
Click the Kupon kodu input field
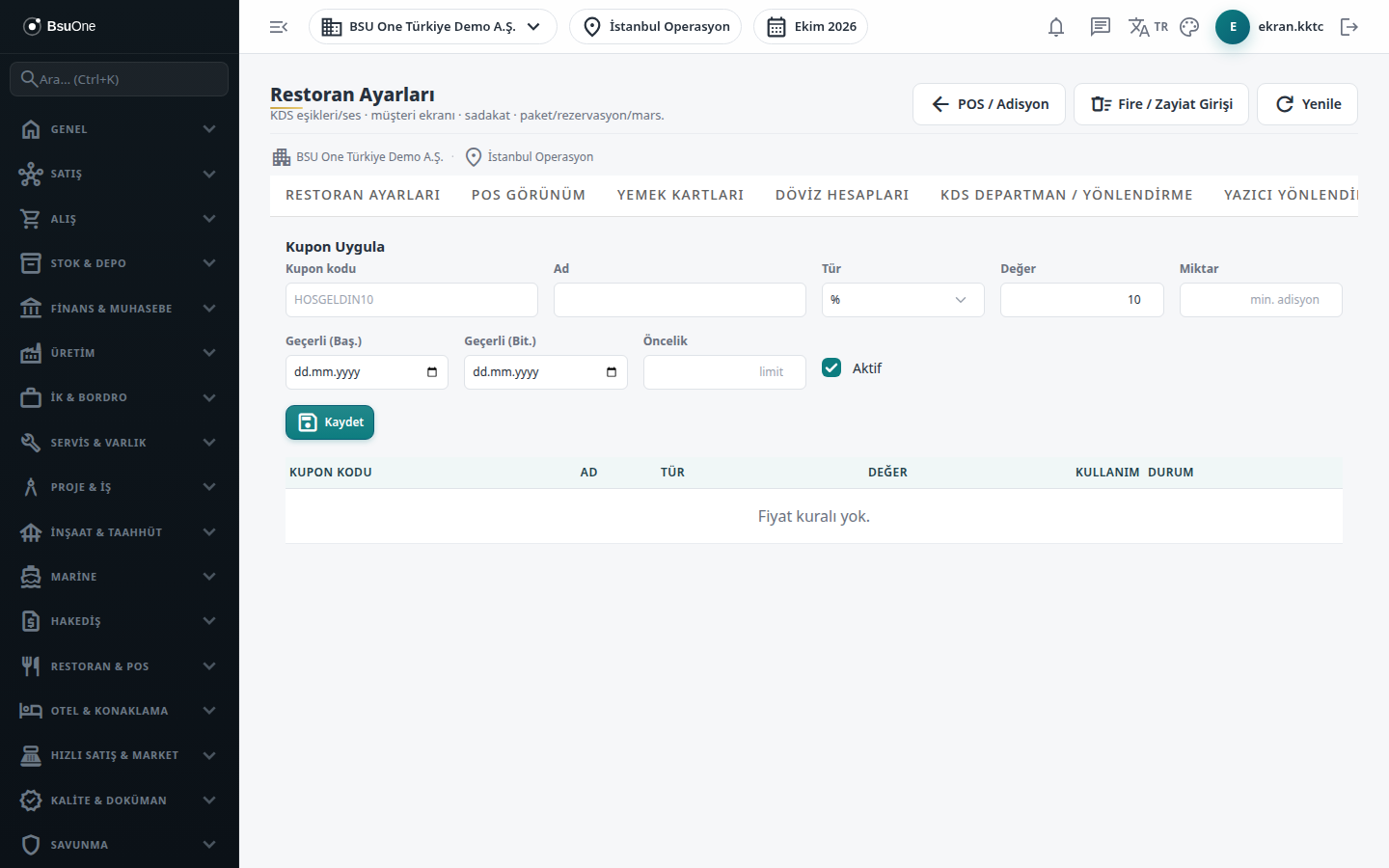point(412,300)
